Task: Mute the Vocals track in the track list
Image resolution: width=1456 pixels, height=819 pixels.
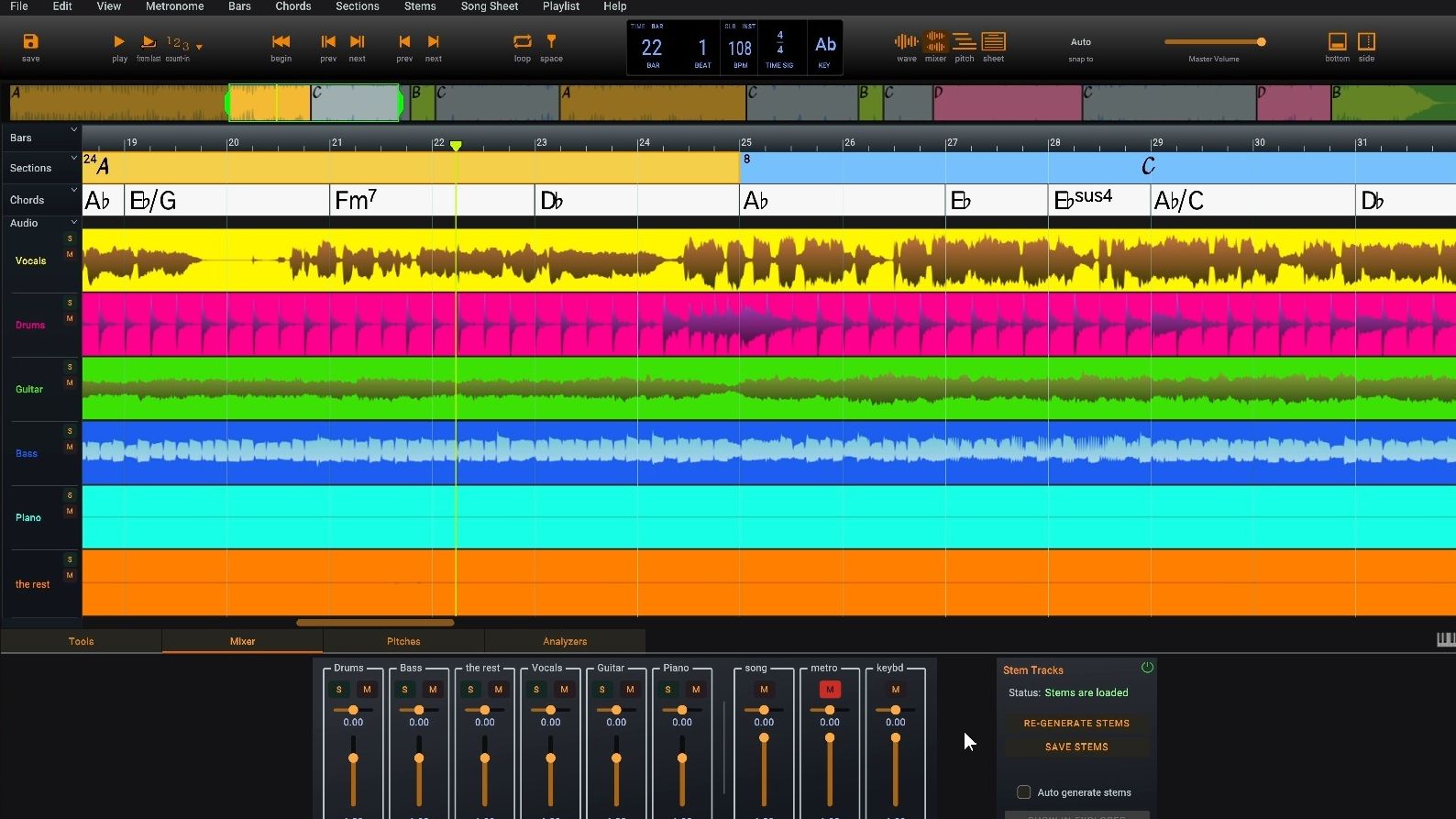Action: click(x=70, y=254)
